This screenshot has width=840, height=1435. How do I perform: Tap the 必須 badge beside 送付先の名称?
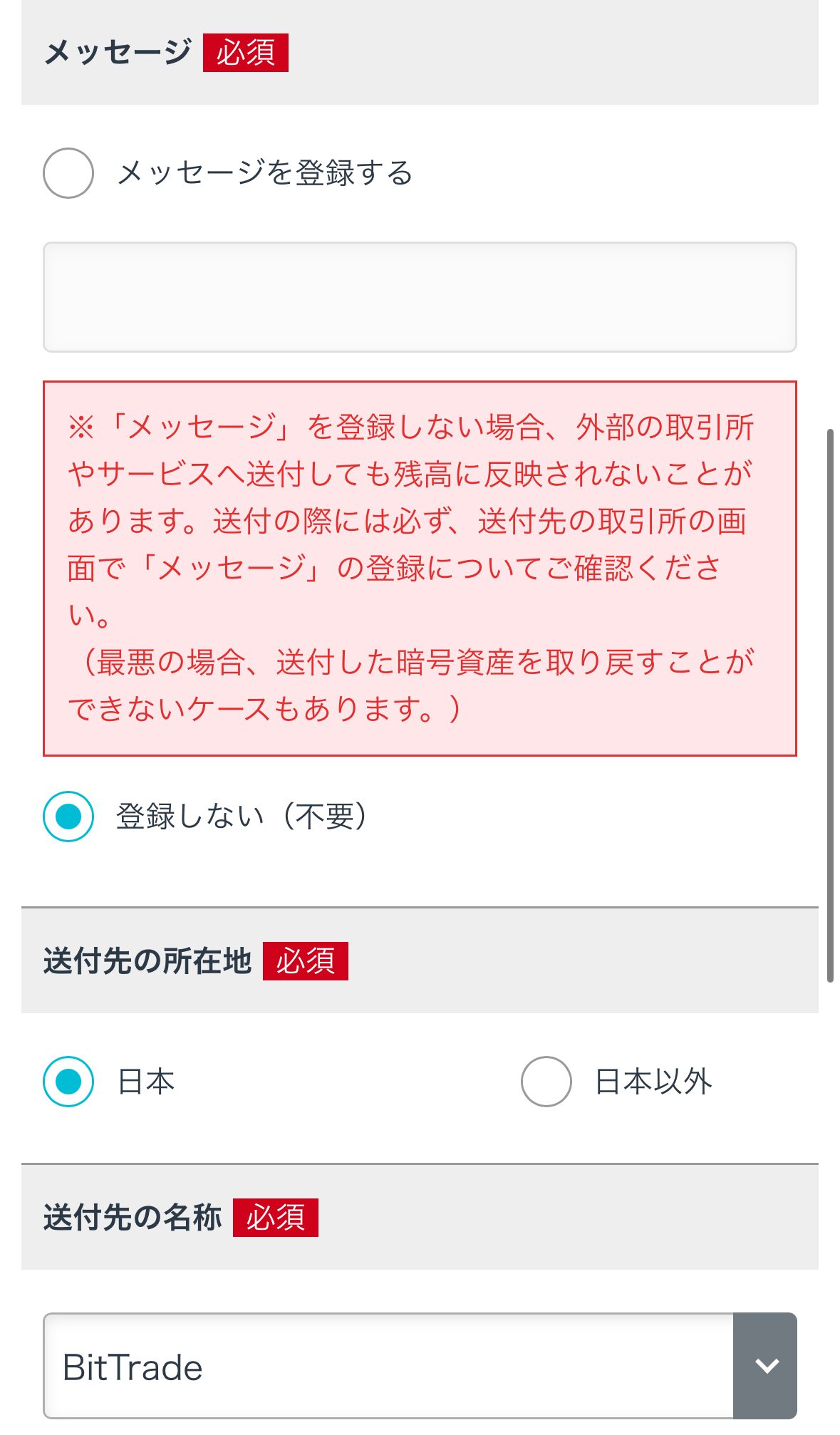(276, 1218)
